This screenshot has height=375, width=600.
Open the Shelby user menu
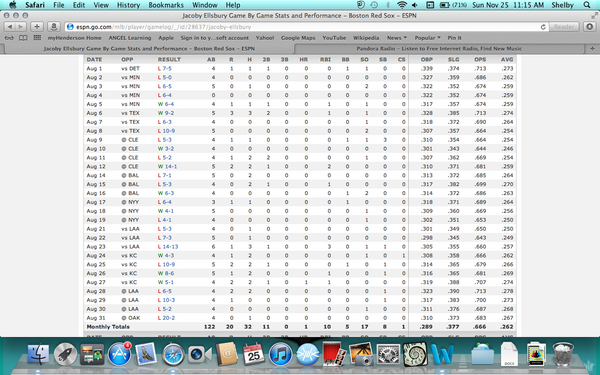pyautogui.click(x=562, y=5)
